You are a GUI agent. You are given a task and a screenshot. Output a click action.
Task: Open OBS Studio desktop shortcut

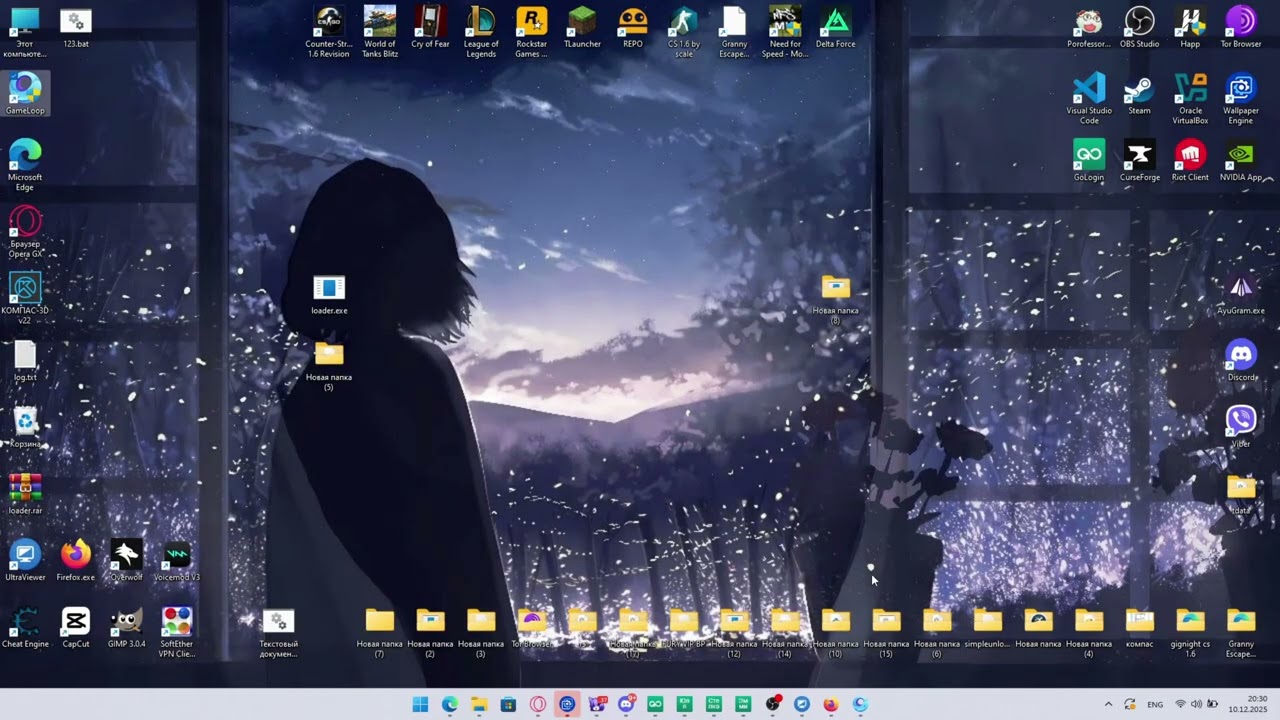tap(1139, 28)
